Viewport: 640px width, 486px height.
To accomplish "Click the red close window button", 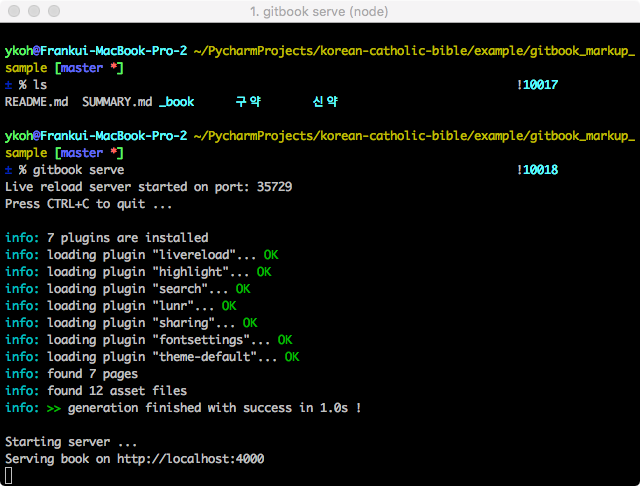I will click(13, 12).
